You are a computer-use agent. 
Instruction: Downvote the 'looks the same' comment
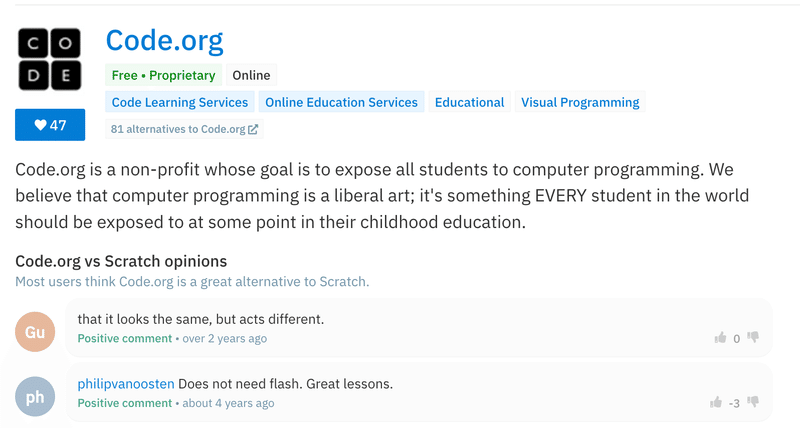pos(753,337)
